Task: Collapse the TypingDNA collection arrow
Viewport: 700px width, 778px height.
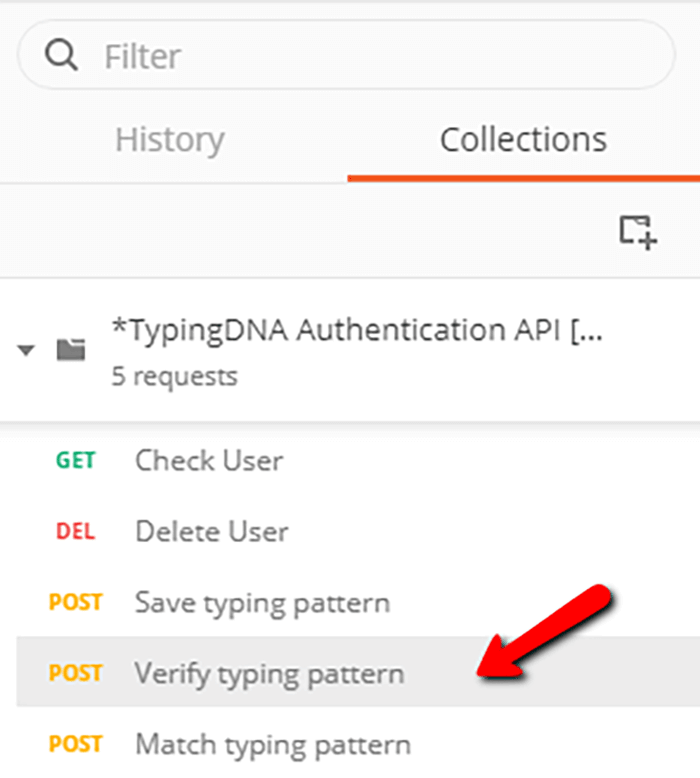Action: click(x=26, y=350)
